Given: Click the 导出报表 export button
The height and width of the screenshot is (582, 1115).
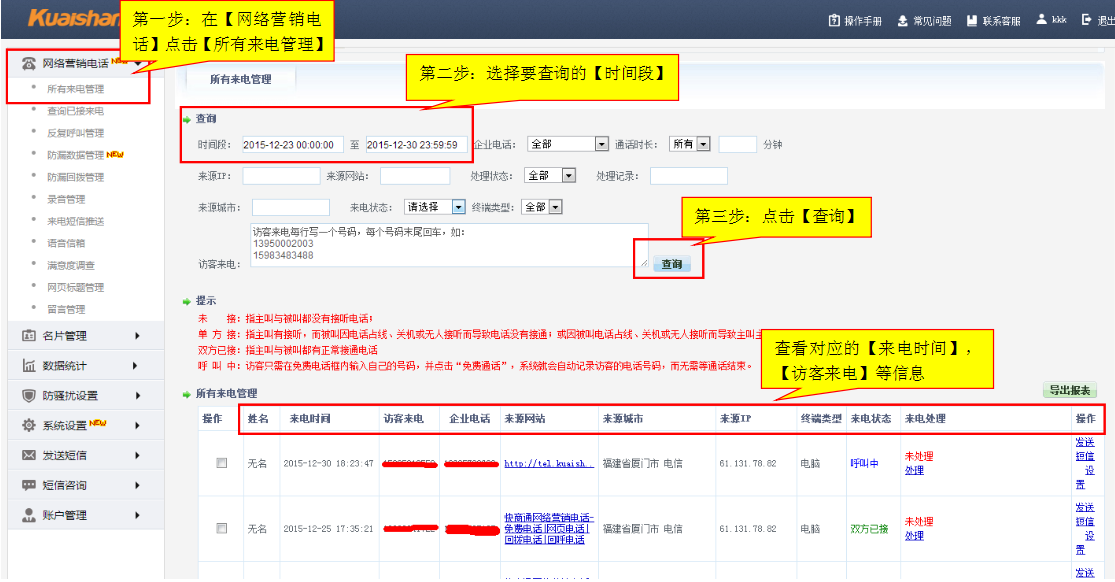Looking at the screenshot, I should (1070, 391).
